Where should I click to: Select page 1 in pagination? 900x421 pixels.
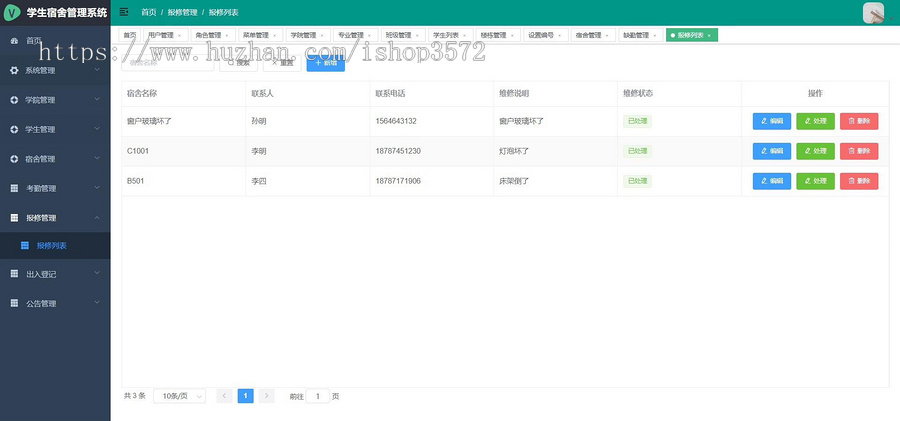245,396
